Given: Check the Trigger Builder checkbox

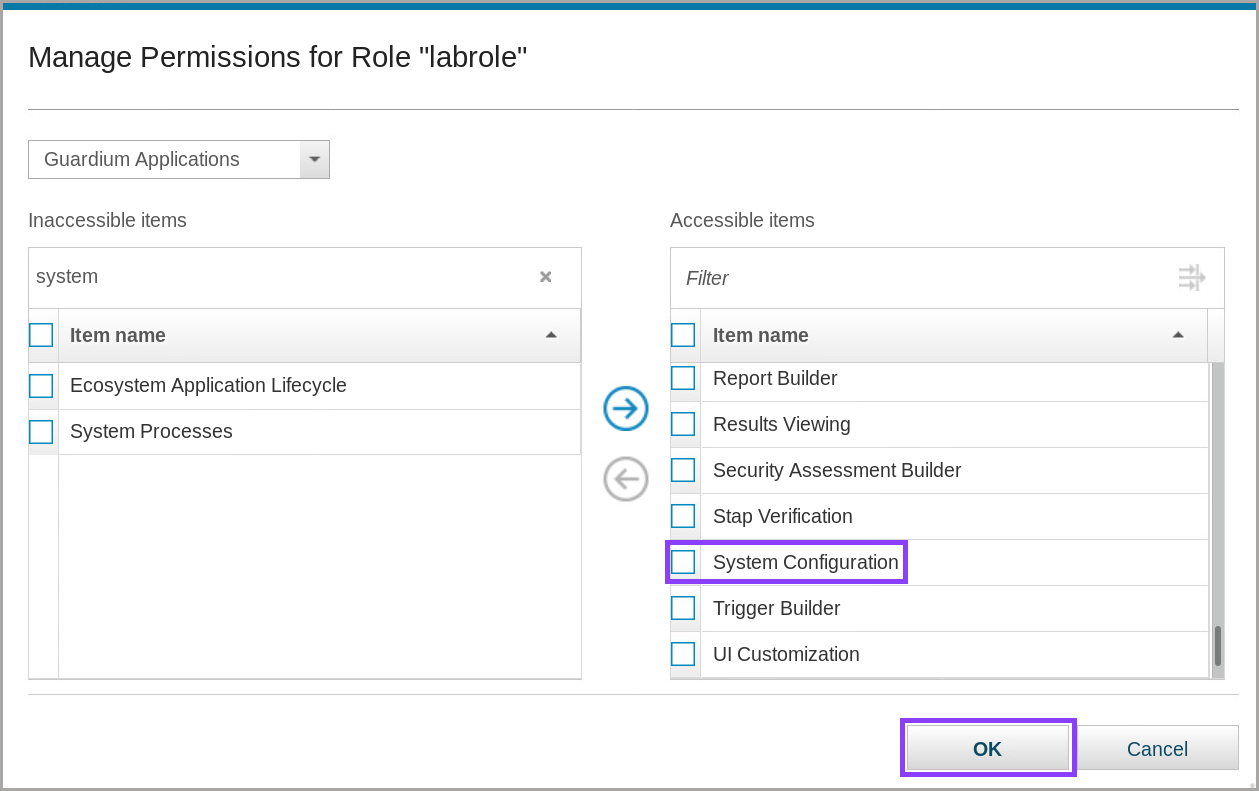Looking at the screenshot, I should (683, 608).
